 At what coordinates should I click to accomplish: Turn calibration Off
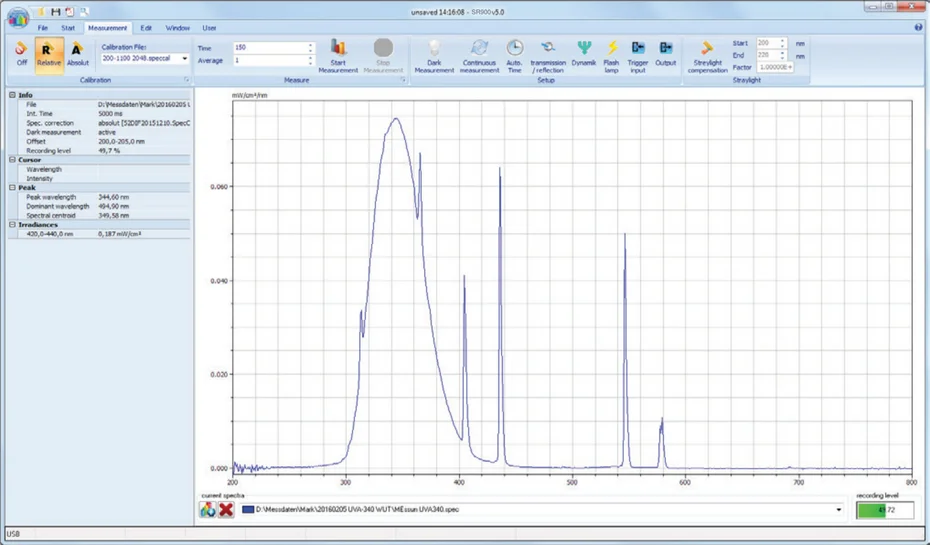pos(21,53)
